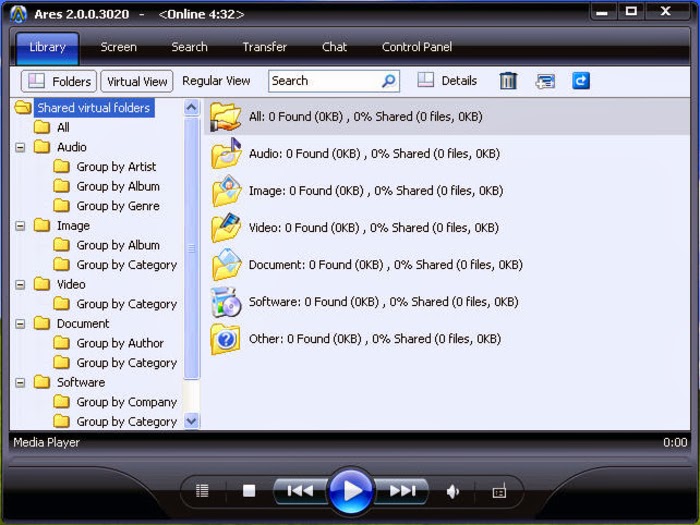
Task: Click tree scrollbar down arrow
Action: 192,421
